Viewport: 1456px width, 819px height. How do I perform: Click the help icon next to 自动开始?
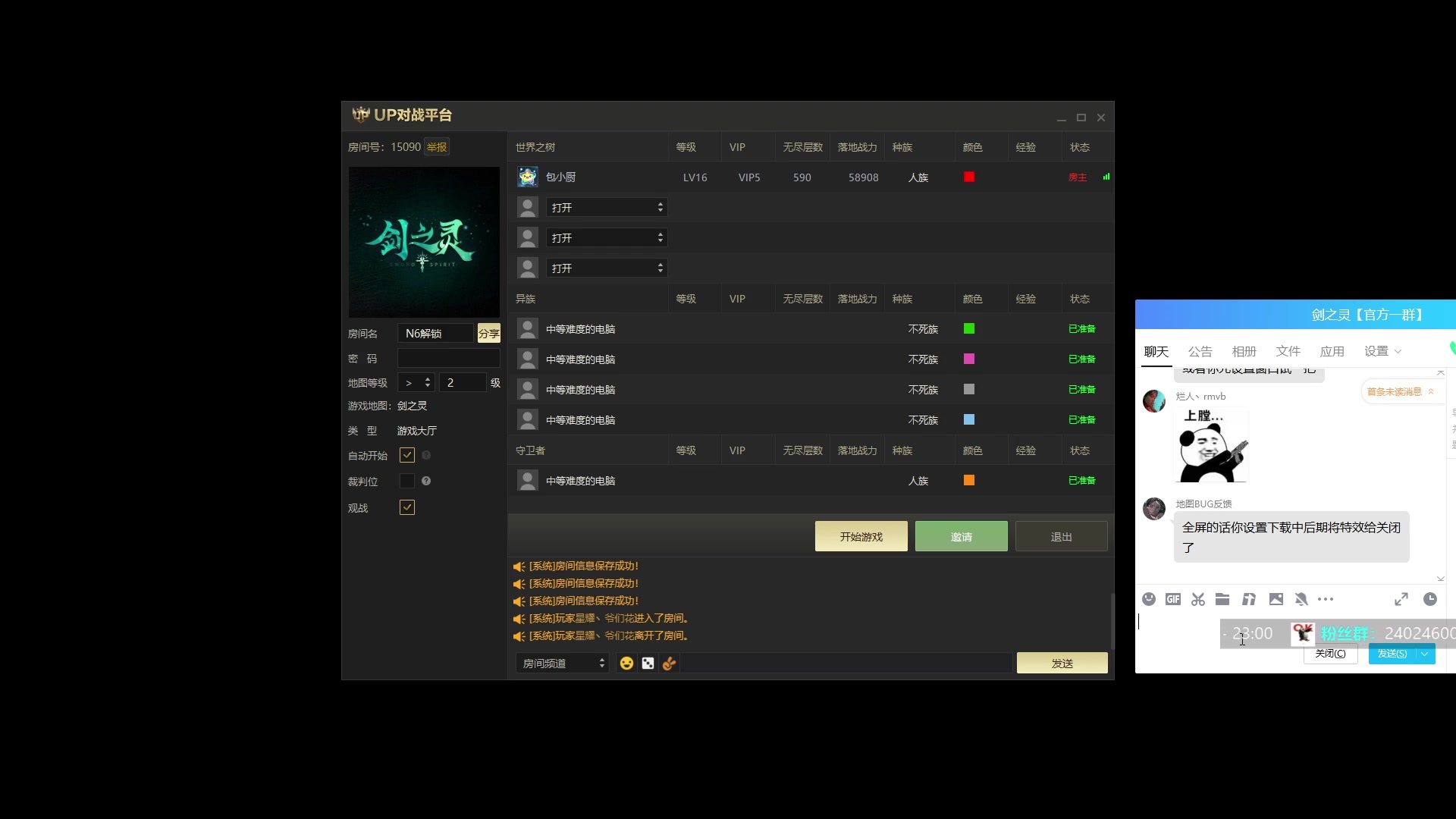click(x=426, y=455)
